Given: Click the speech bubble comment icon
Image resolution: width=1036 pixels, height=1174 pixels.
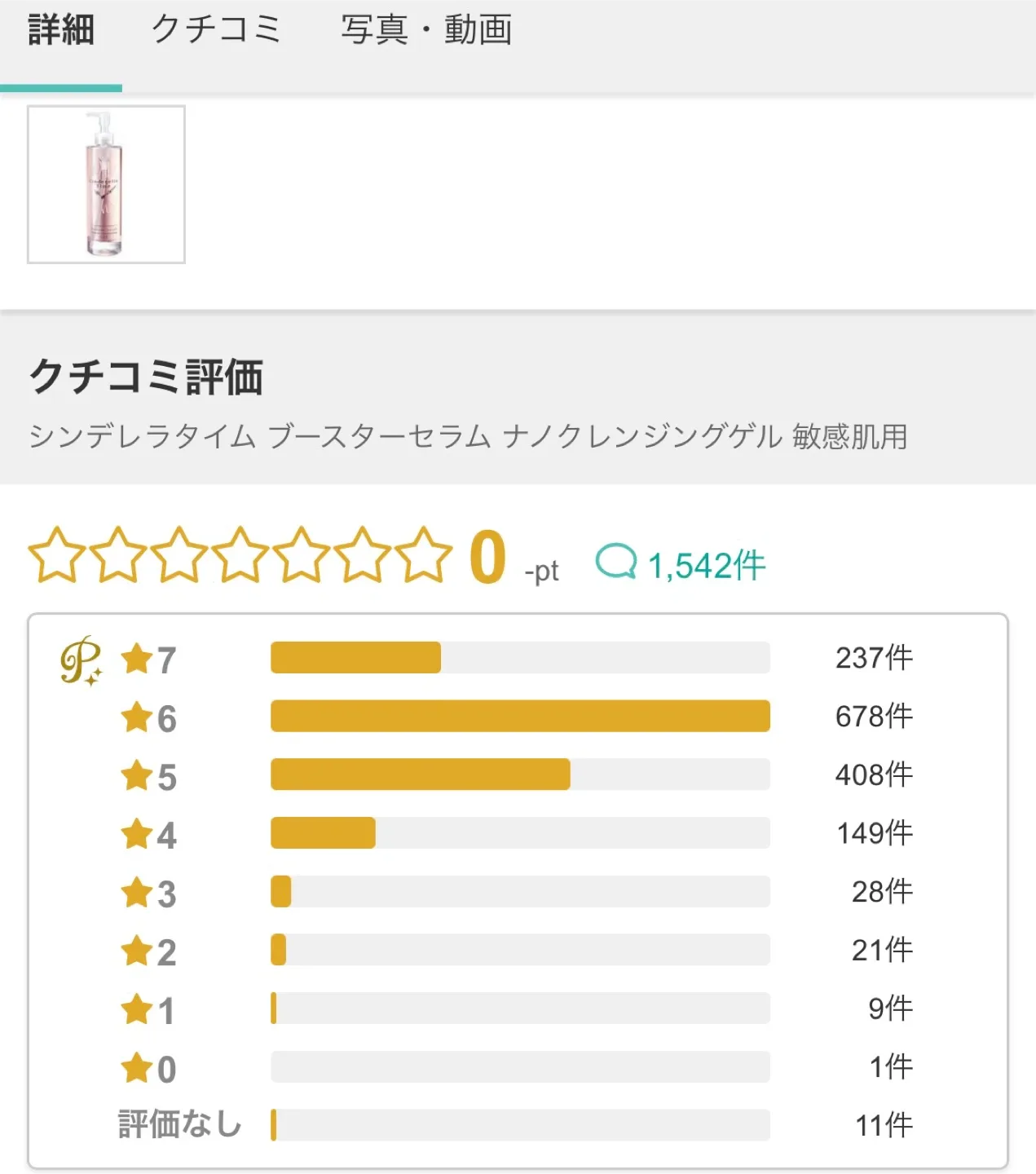Looking at the screenshot, I should click(x=618, y=561).
